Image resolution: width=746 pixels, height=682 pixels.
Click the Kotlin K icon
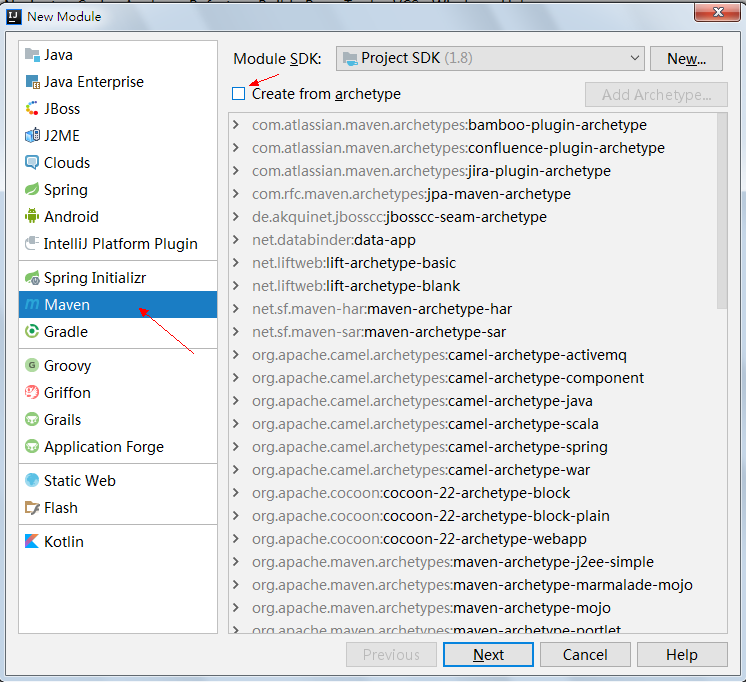(x=32, y=541)
